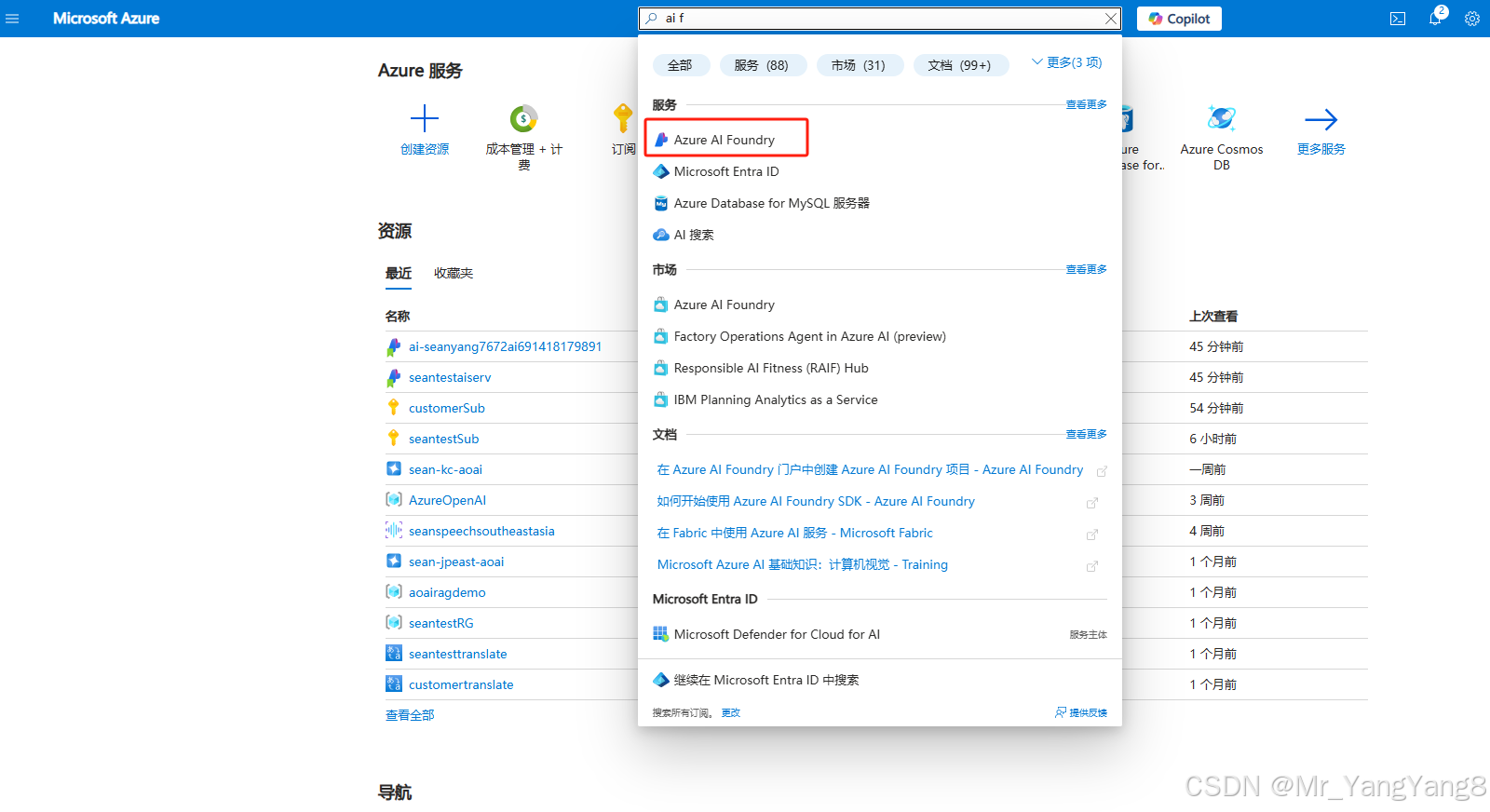Click the Copilot button
Image resolution: width=1490 pixels, height=812 pixels.
pos(1179,19)
